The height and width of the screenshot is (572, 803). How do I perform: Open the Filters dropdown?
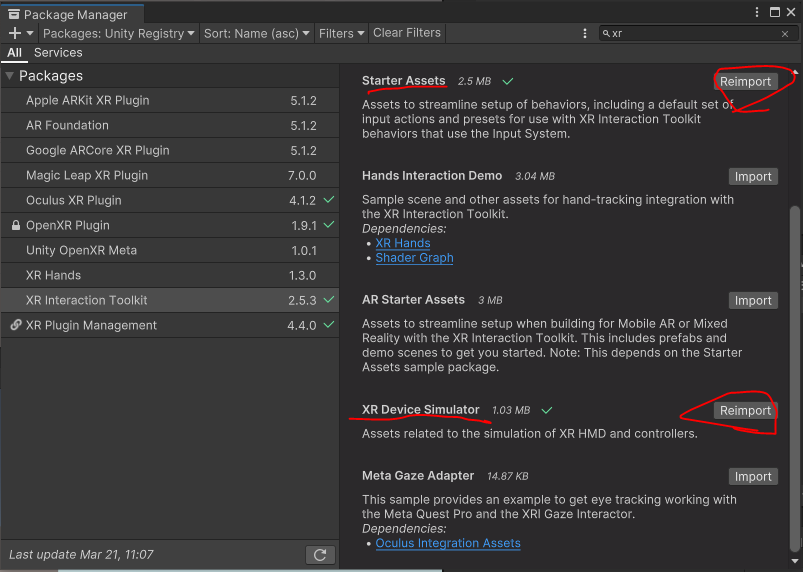(342, 33)
